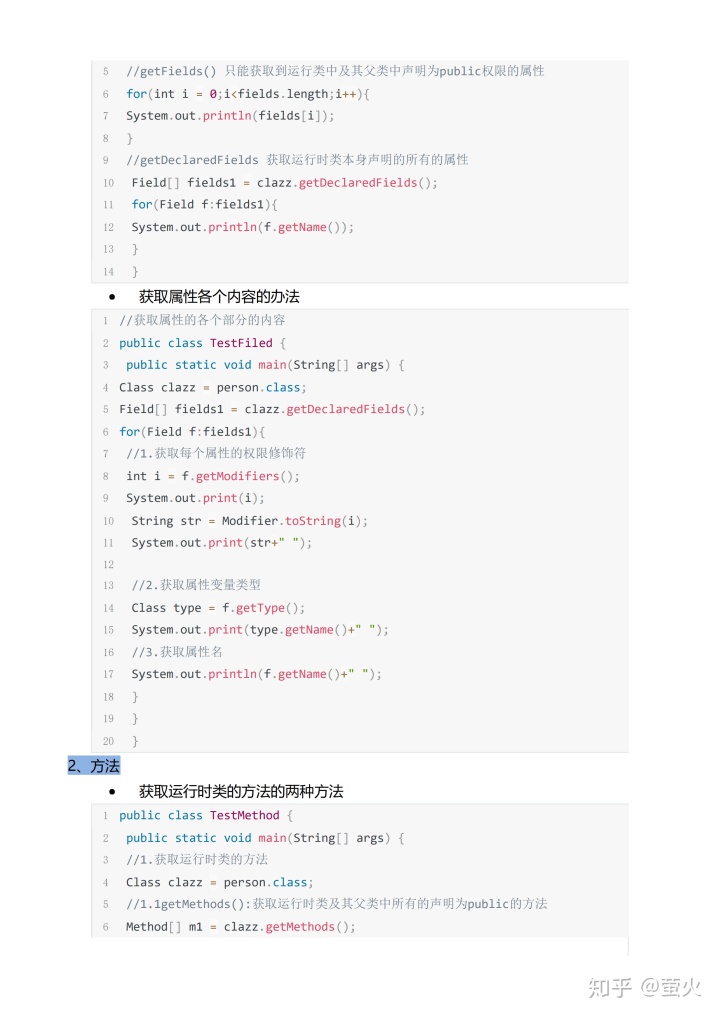Viewport: 720px width, 1017px height.
Task: Click the line "Class clazz = person.class;" in TestMethod
Action: click(220, 883)
